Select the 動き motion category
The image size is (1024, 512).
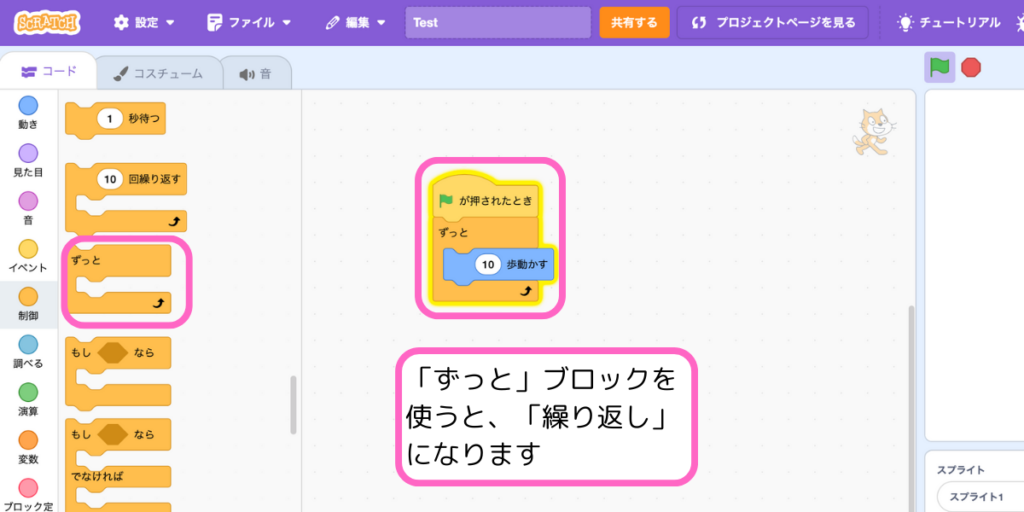pyautogui.click(x=28, y=112)
